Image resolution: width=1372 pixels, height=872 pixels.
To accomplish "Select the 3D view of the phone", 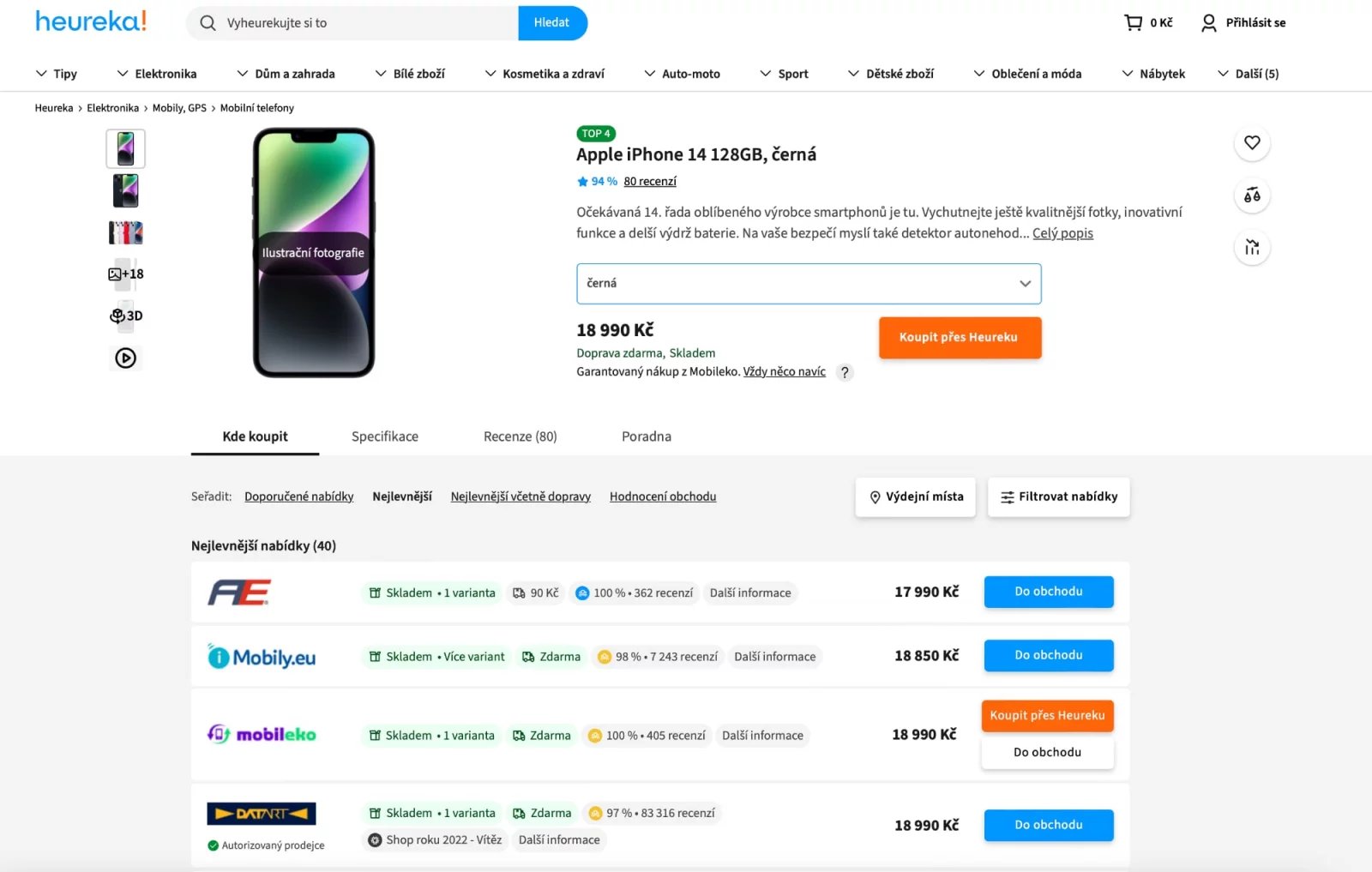I will 125,316.
